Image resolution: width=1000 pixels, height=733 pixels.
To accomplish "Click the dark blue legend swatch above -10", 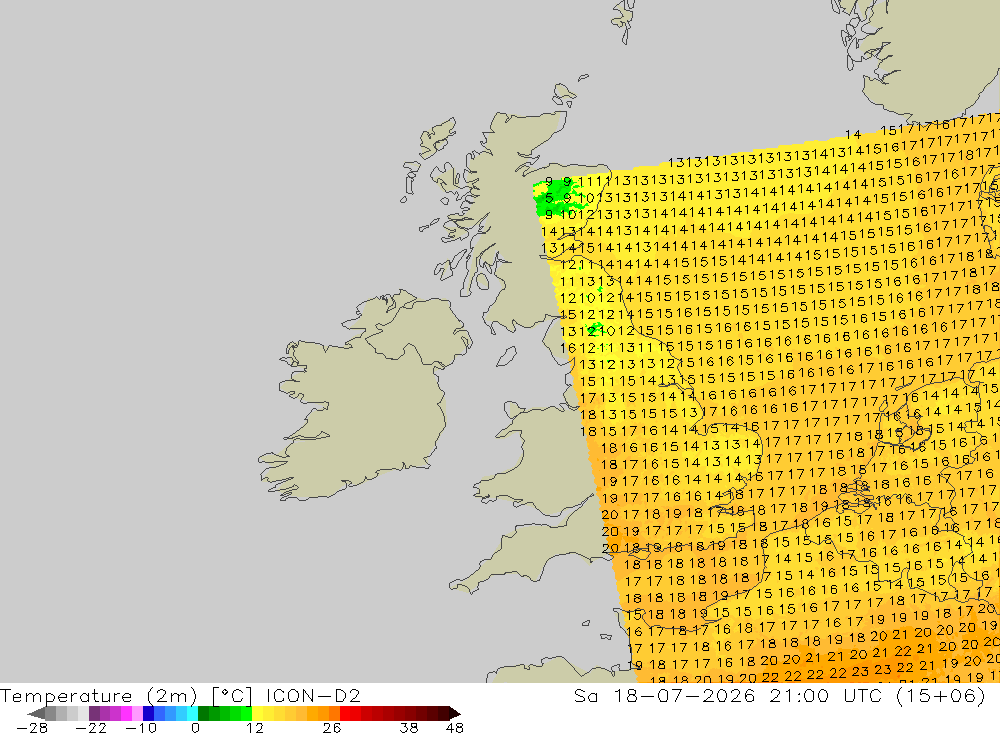I will (149, 713).
